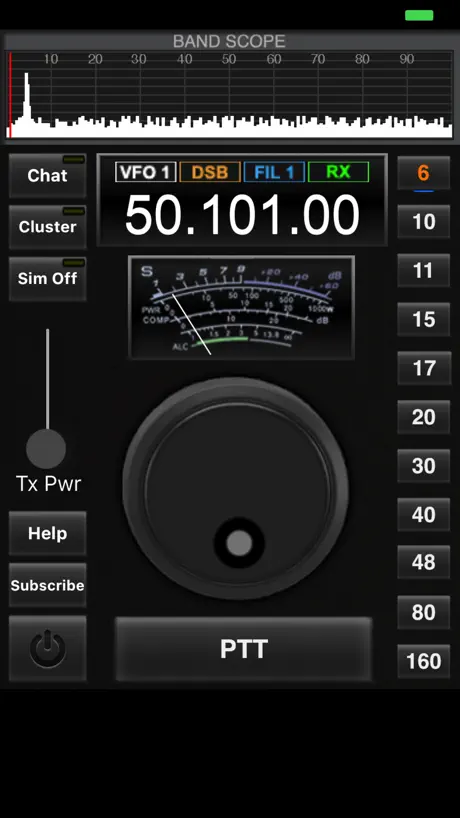460x818 pixels.
Task: Change mode via the DSB indicator
Action: [x=210, y=172]
